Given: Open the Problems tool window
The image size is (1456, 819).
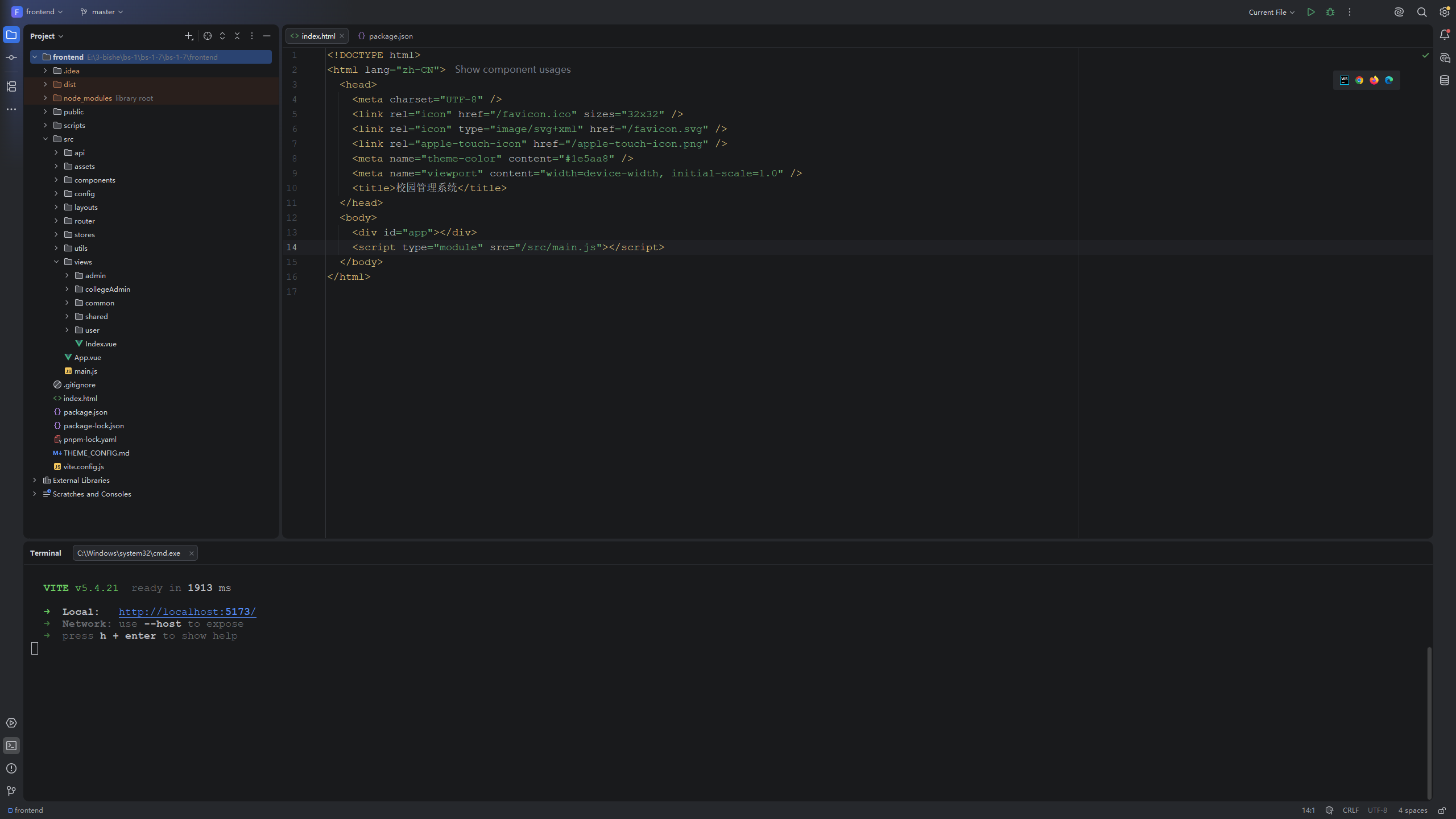Looking at the screenshot, I should [11, 768].
